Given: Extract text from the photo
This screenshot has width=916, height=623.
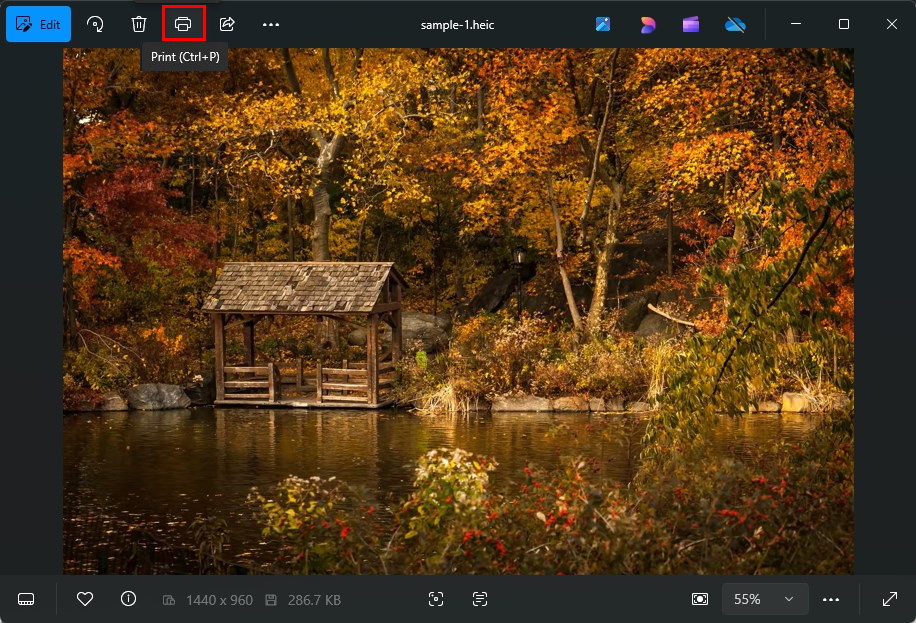Looking at the screenshot, I should tap(480, 598).
